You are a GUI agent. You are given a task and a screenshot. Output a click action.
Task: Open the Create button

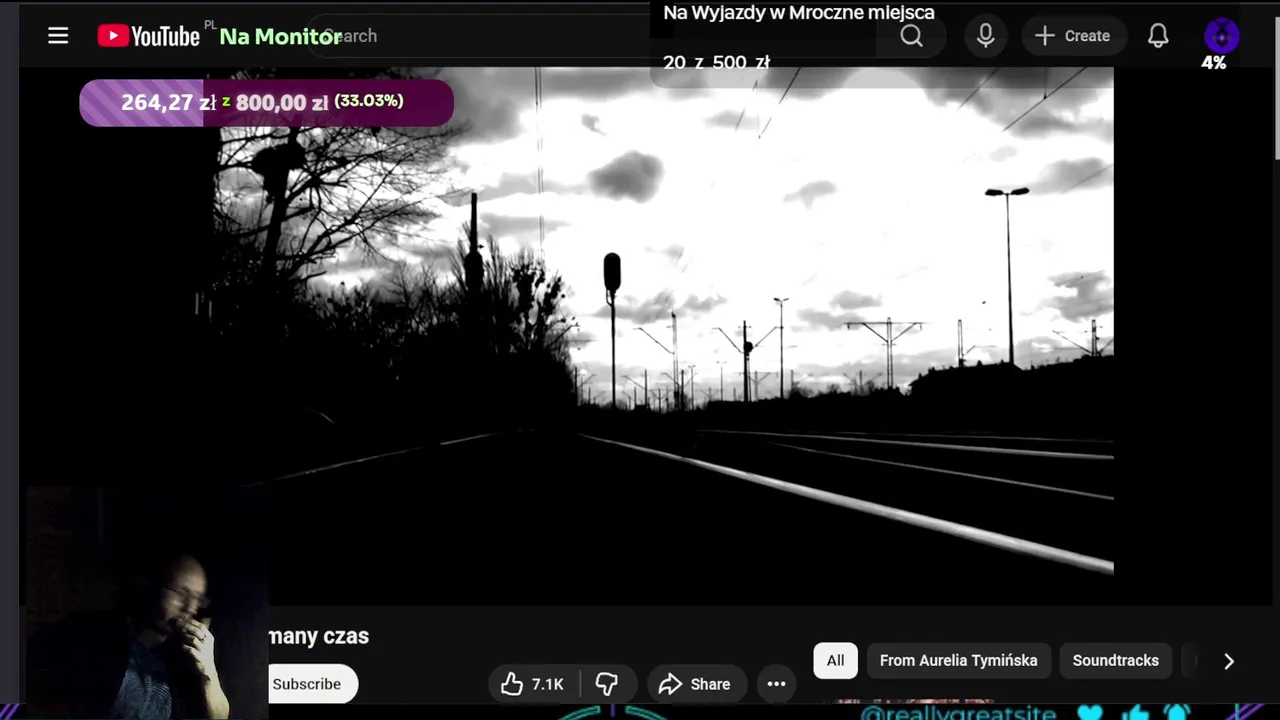(1072, 36)
